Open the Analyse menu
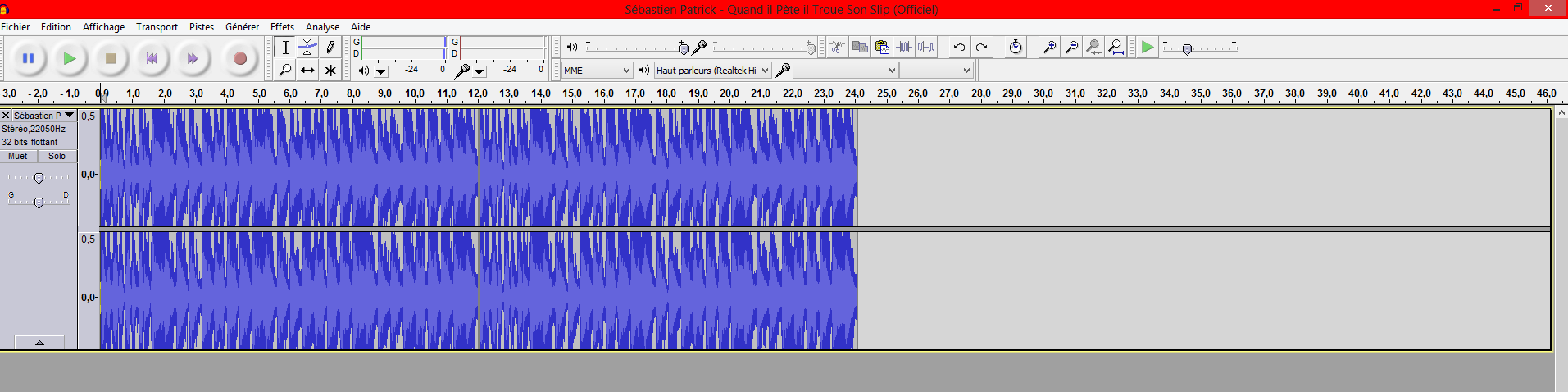Screen dimensions: 1568x392 pos(322,27)
